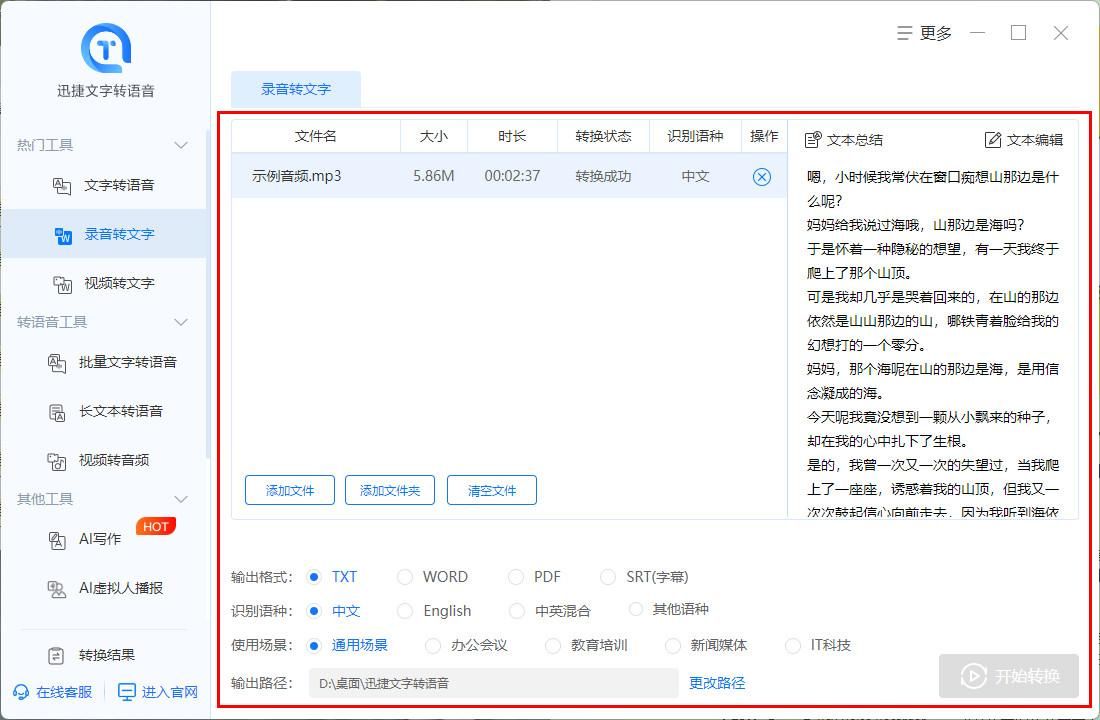
Task: Click the 文字转语音 sidebar icon
Action: tap(62, 186)
